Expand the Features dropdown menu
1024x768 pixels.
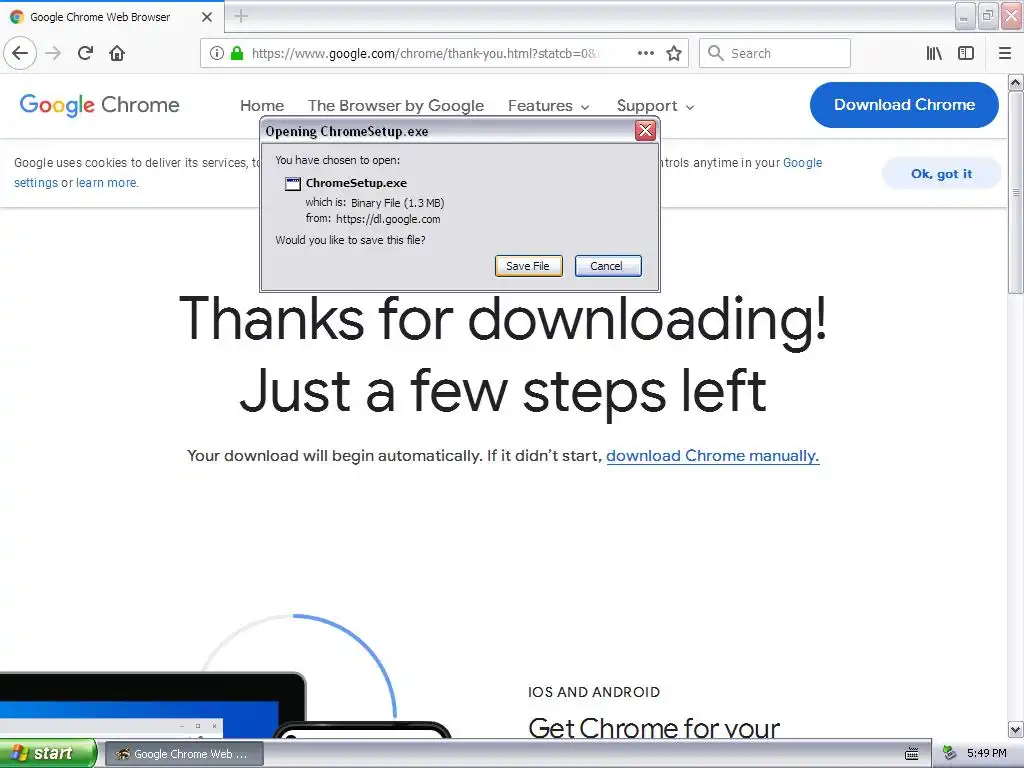pyautogui.click(x=549, y=106)
